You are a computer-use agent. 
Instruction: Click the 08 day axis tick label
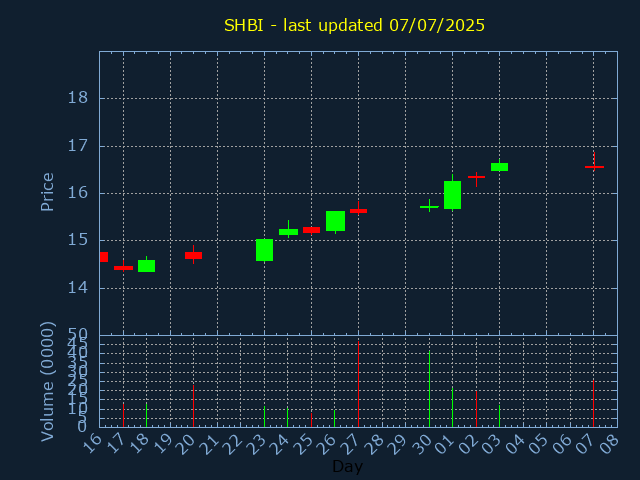610,443
